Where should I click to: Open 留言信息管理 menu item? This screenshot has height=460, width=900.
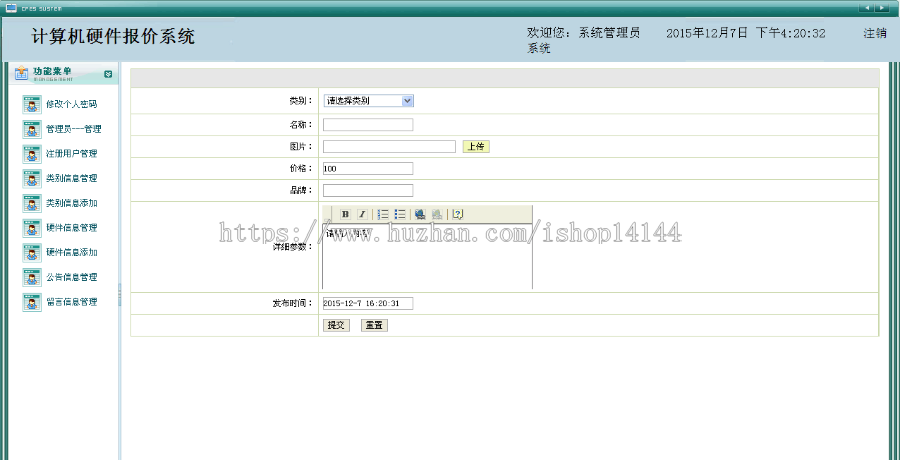(72, 302)
